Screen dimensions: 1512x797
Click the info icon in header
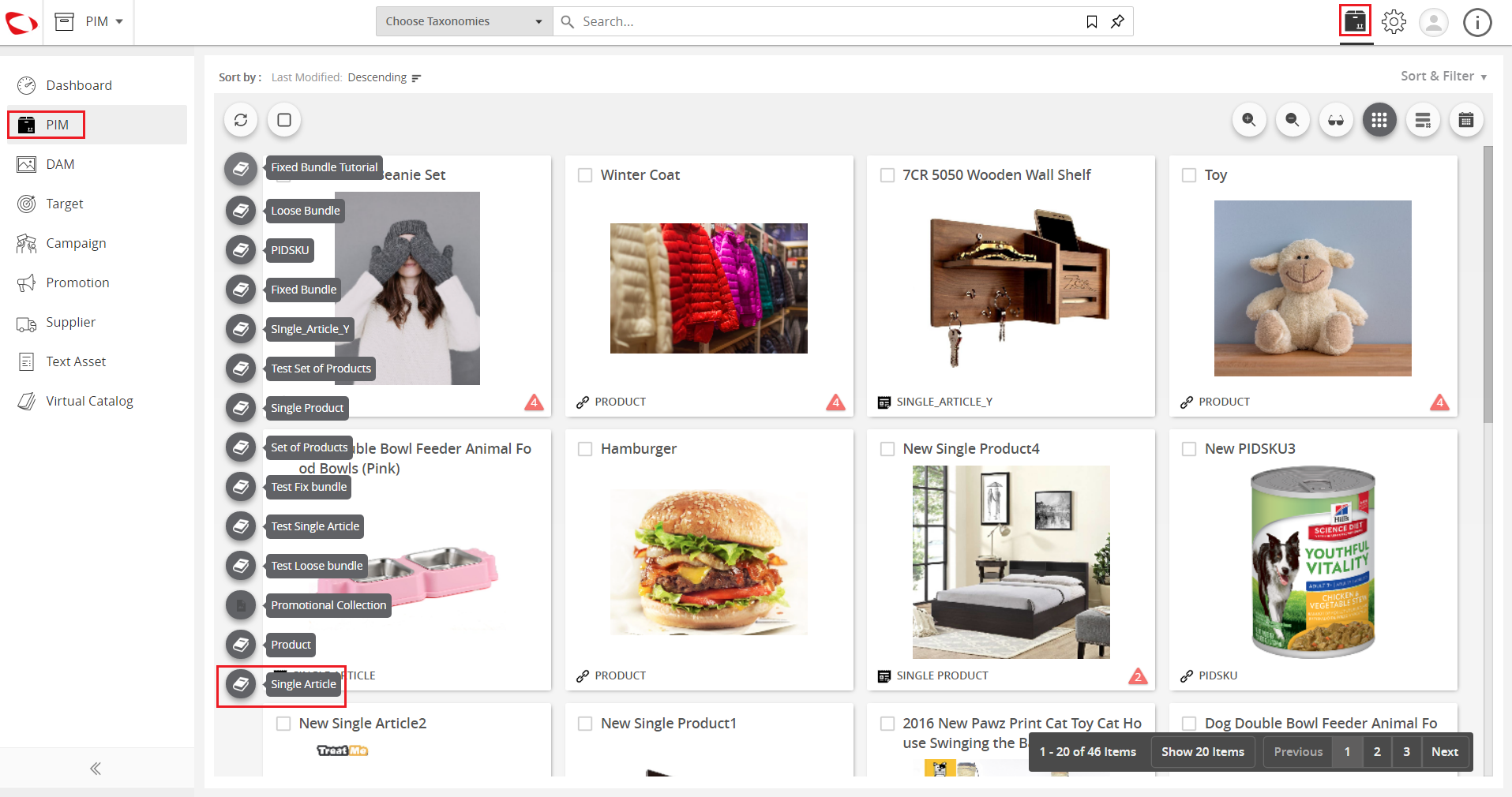(x=1477, y=21)
